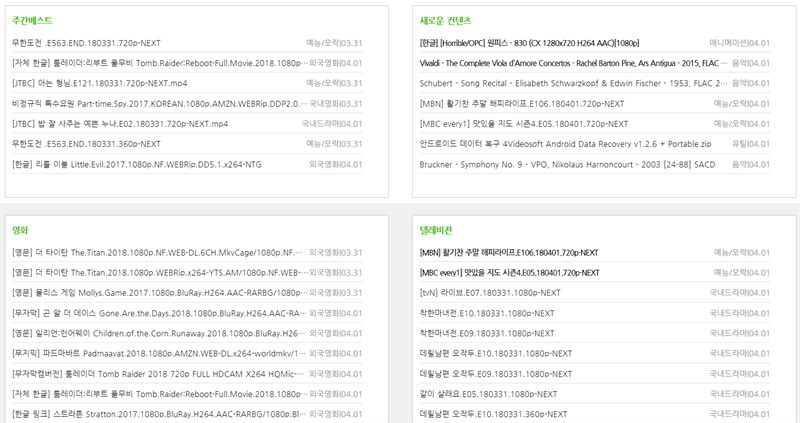Open 데릴남편 오작두 E10 1080p-NEXT entry
800x423 pixels.
[496, 353]
